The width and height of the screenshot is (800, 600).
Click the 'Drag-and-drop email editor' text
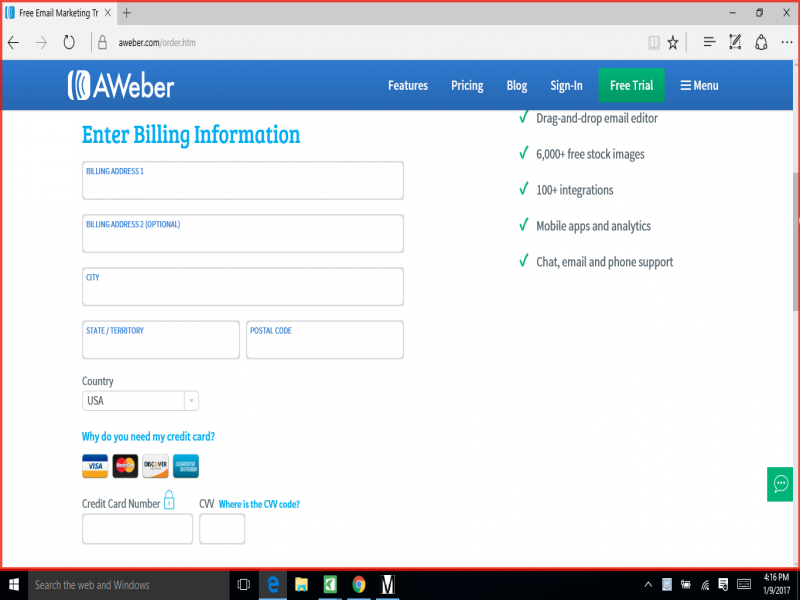596,118
